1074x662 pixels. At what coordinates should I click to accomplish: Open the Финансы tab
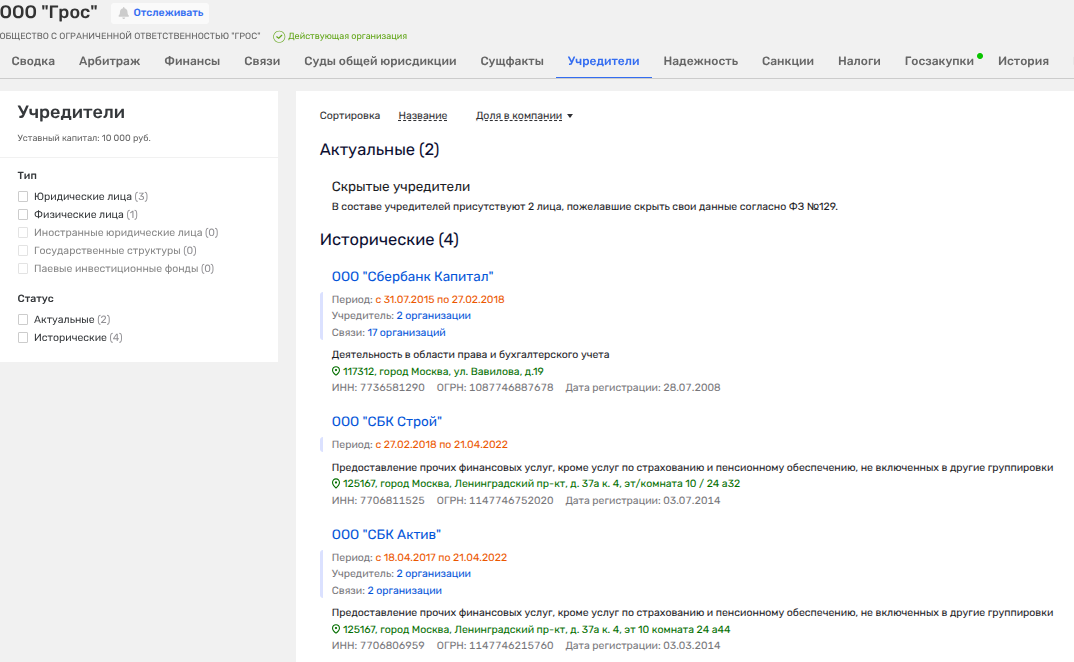pyautogui.click(x=192, y=61)
